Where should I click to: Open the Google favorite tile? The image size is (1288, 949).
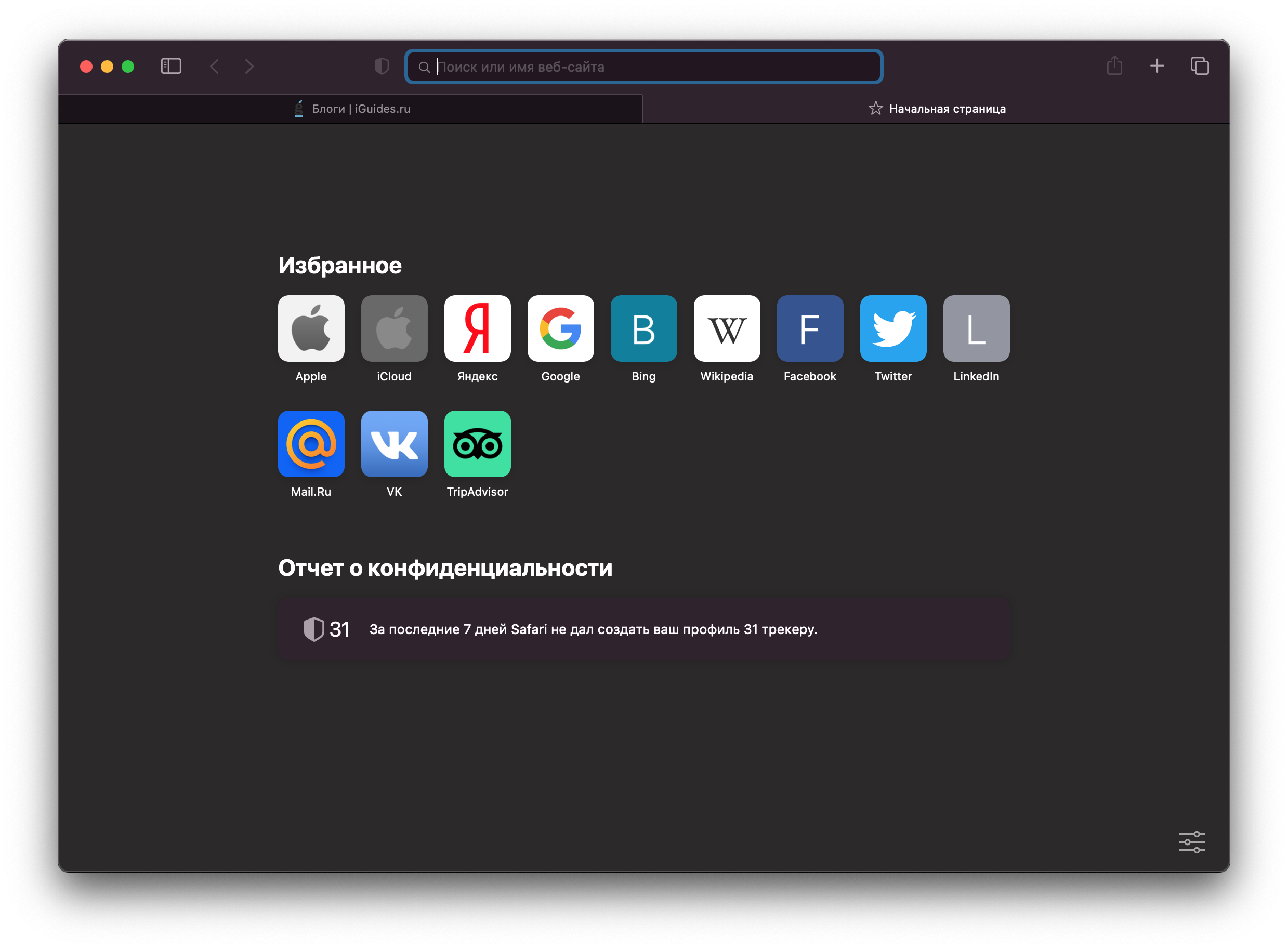pyautogui.click(x=560, y=328)
